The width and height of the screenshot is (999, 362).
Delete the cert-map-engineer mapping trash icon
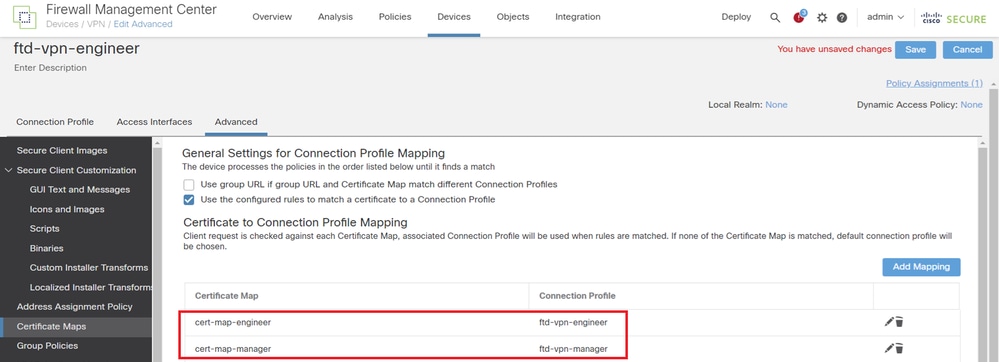click(899, 322)
